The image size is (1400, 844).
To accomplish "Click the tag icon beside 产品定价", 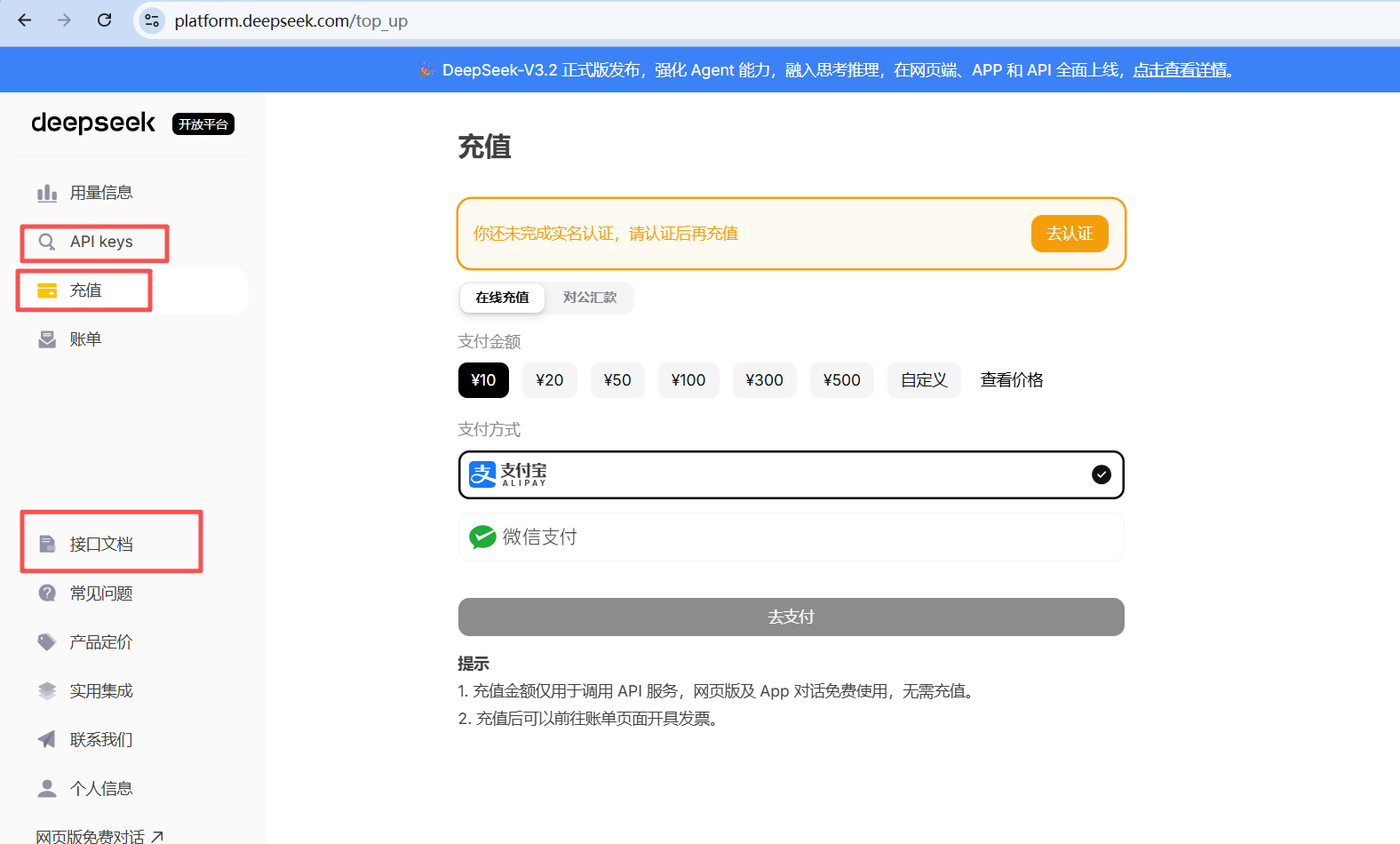I will (x=47, y=641).
